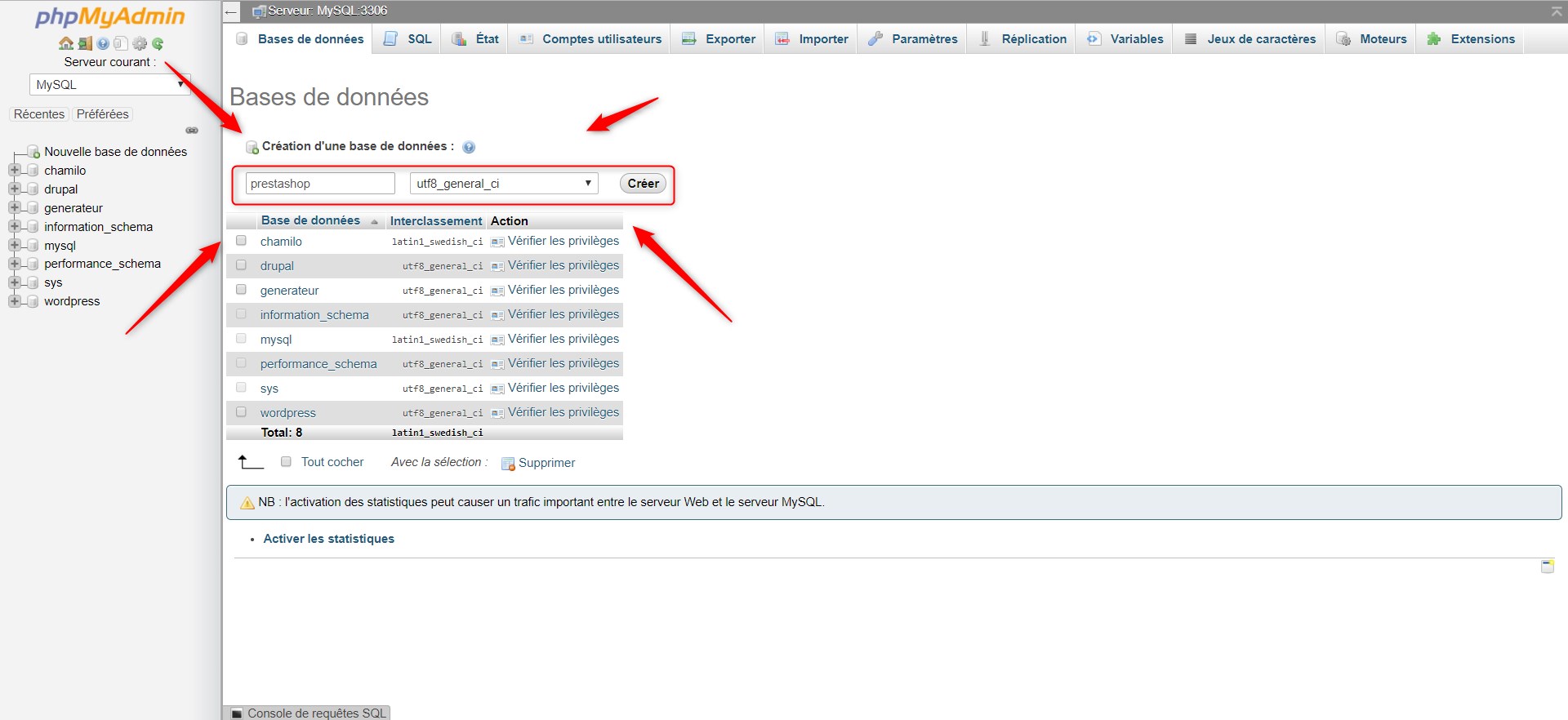Click the Récentes button
The image size is (1568, 720).
coord(39,114)
